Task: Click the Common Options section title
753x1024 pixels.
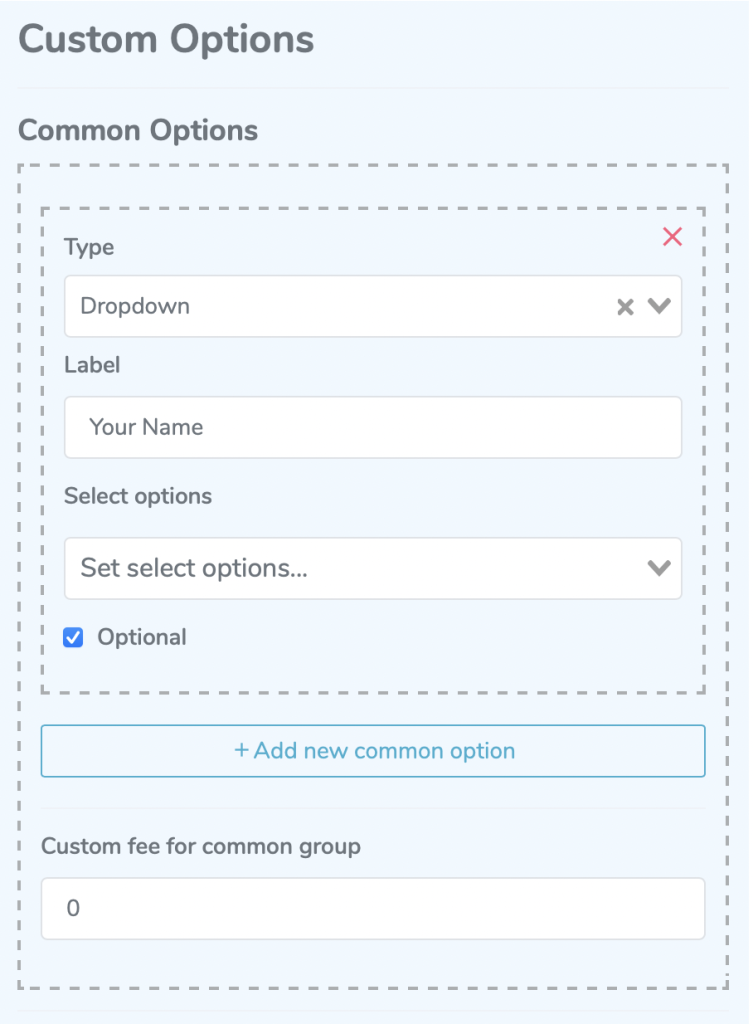Action: (x=138, y=130)
